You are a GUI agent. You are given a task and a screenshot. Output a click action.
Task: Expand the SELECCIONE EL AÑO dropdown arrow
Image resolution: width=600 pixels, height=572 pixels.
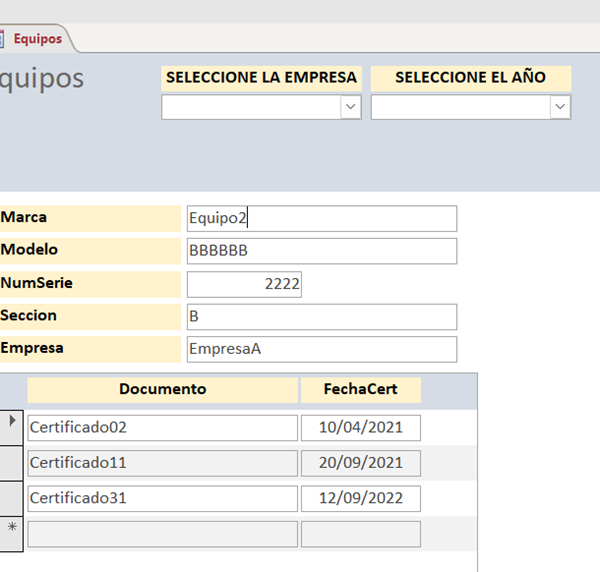[560, 107]
